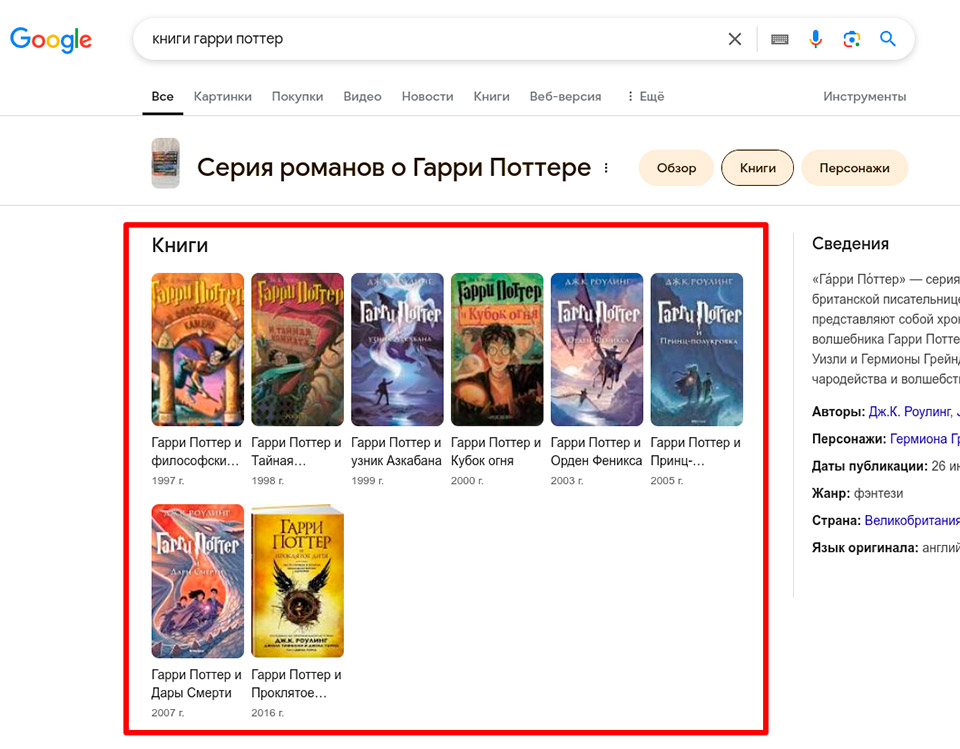Click the year '2003 г.'
The width and height of the screenshot is (960, 749).
click(567, 481)
